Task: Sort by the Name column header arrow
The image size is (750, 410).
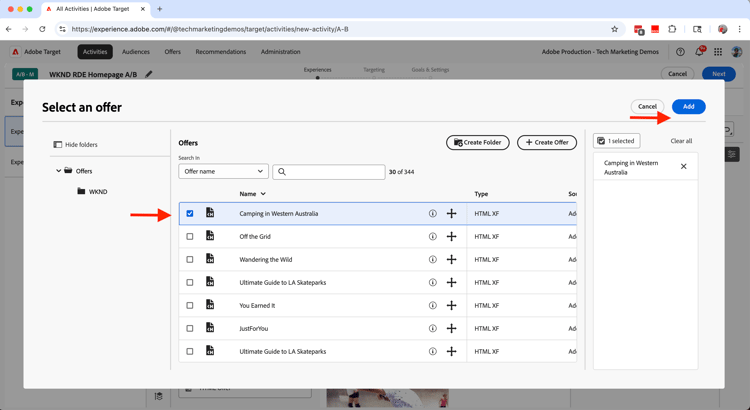Action: tap(263, 194)
